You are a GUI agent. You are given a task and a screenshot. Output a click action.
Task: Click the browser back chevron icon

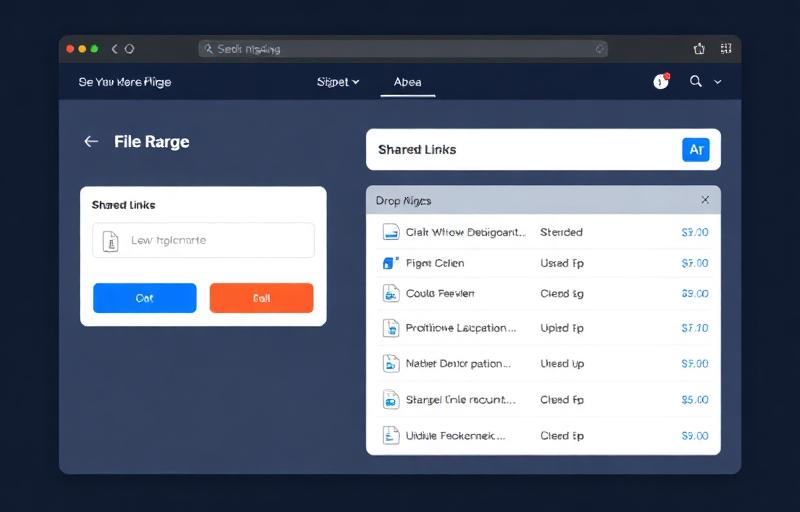(114, 49)
